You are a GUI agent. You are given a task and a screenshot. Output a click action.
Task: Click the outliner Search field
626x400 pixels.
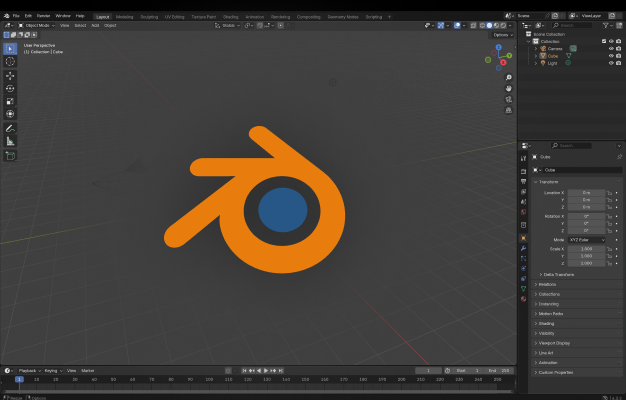572,26
